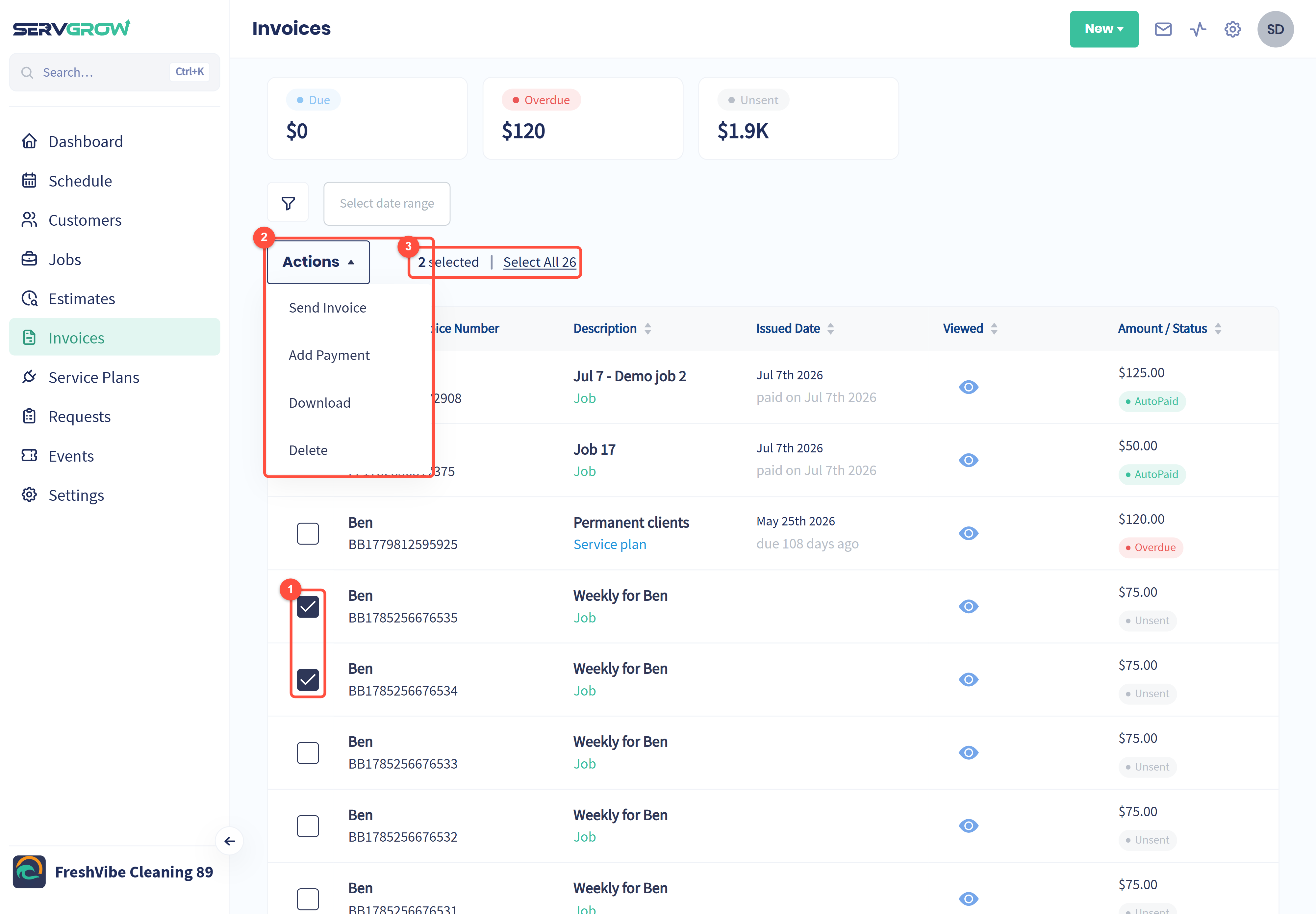Open the mail envelope icon in header

click(x=1163, y=29)
